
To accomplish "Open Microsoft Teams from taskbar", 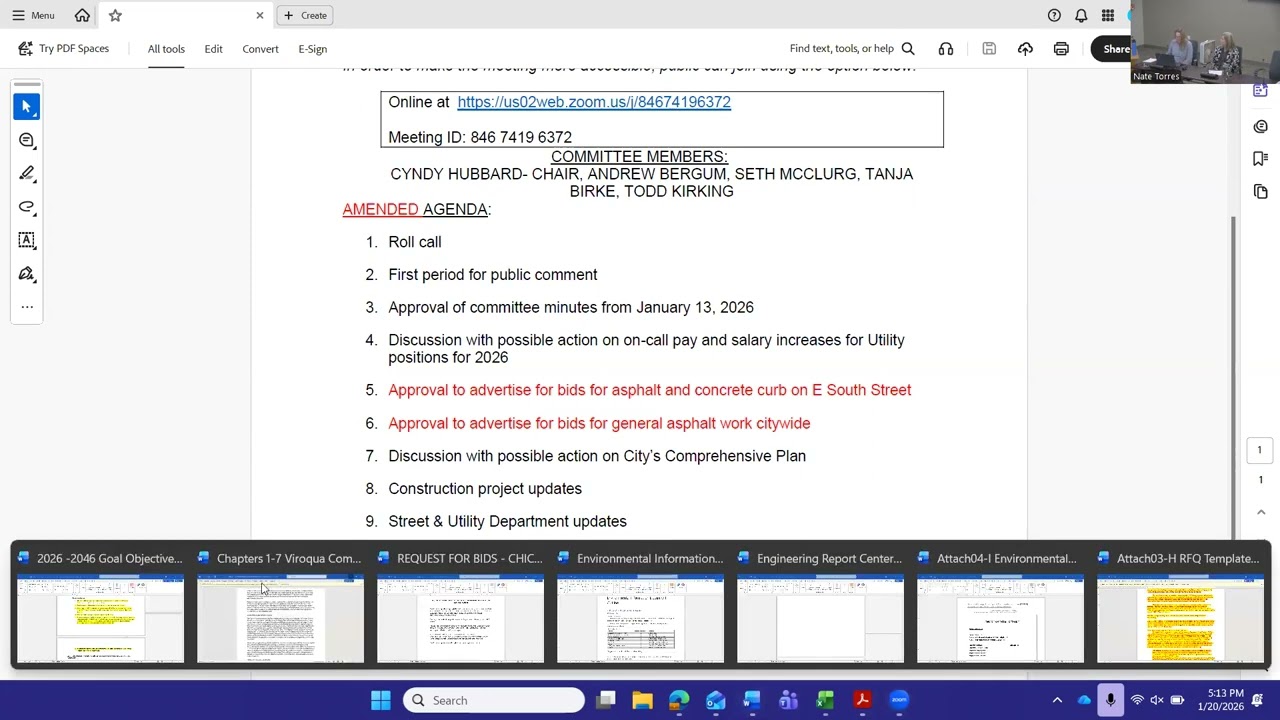I will pyautogui.click(x=789, y=700).
